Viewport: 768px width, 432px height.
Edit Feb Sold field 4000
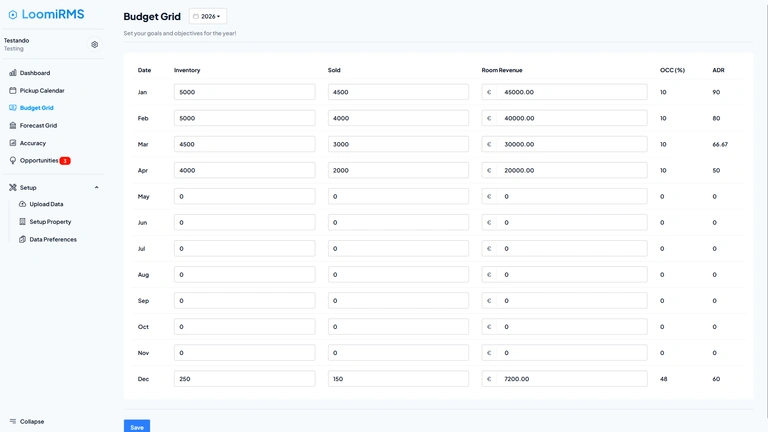[398, 118]
